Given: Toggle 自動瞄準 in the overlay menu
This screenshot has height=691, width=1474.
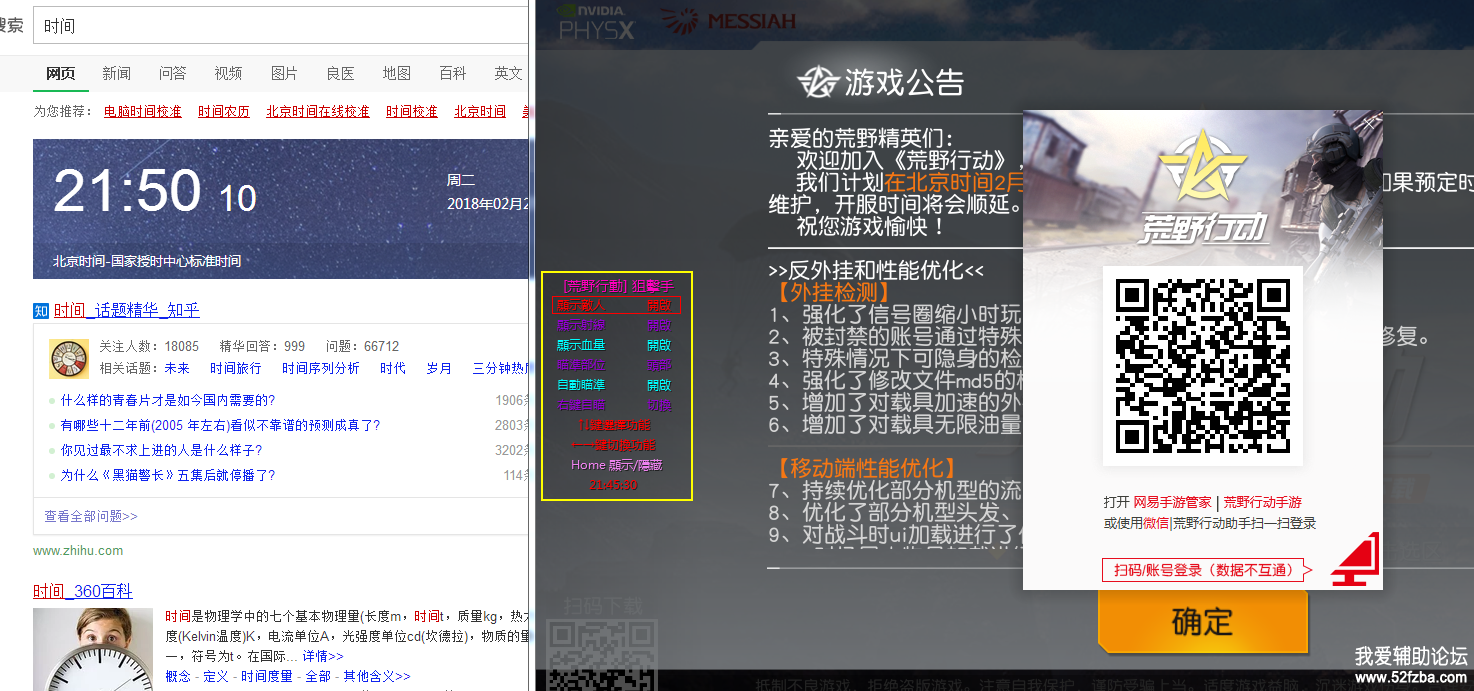Looking at the screenshot, I should 616,385.
